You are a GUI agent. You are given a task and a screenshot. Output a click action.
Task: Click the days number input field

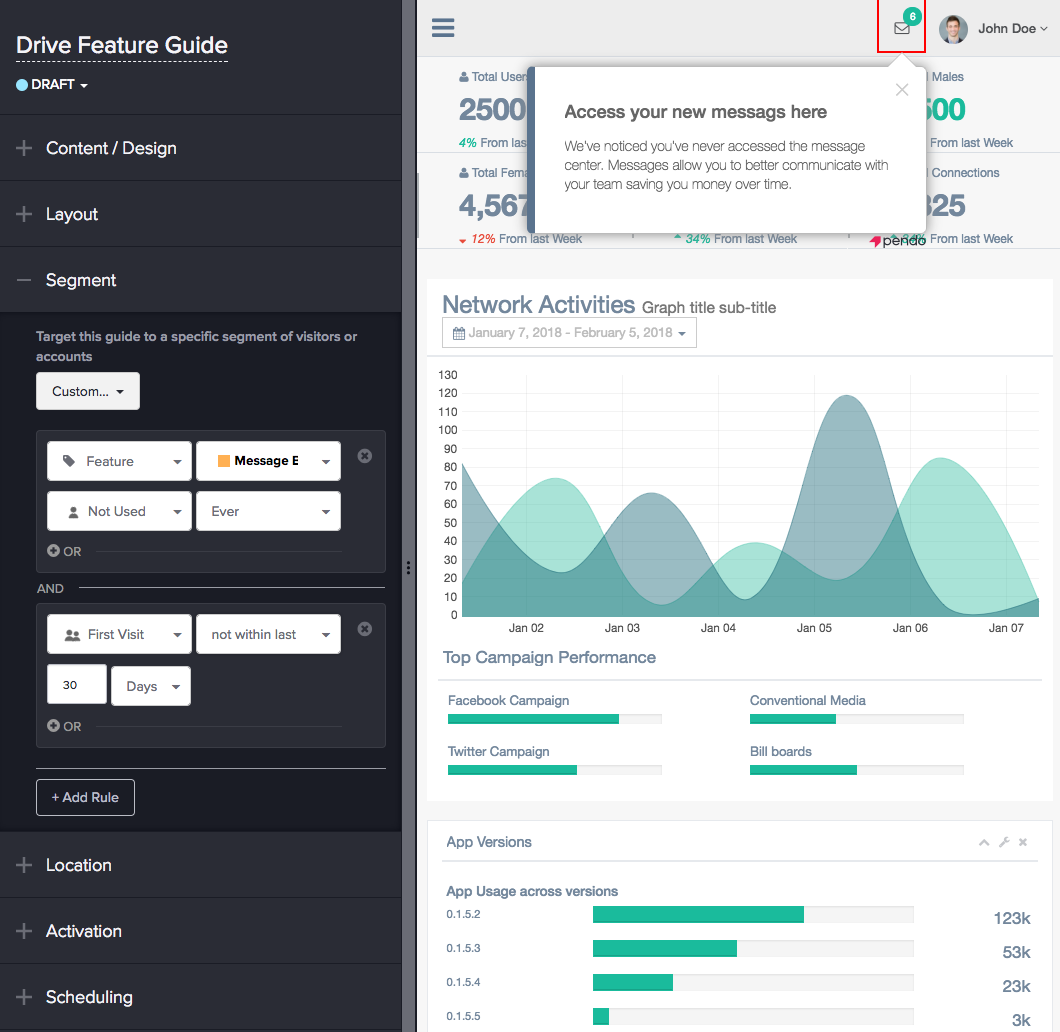pyautogui.click(x=77, y=686)
